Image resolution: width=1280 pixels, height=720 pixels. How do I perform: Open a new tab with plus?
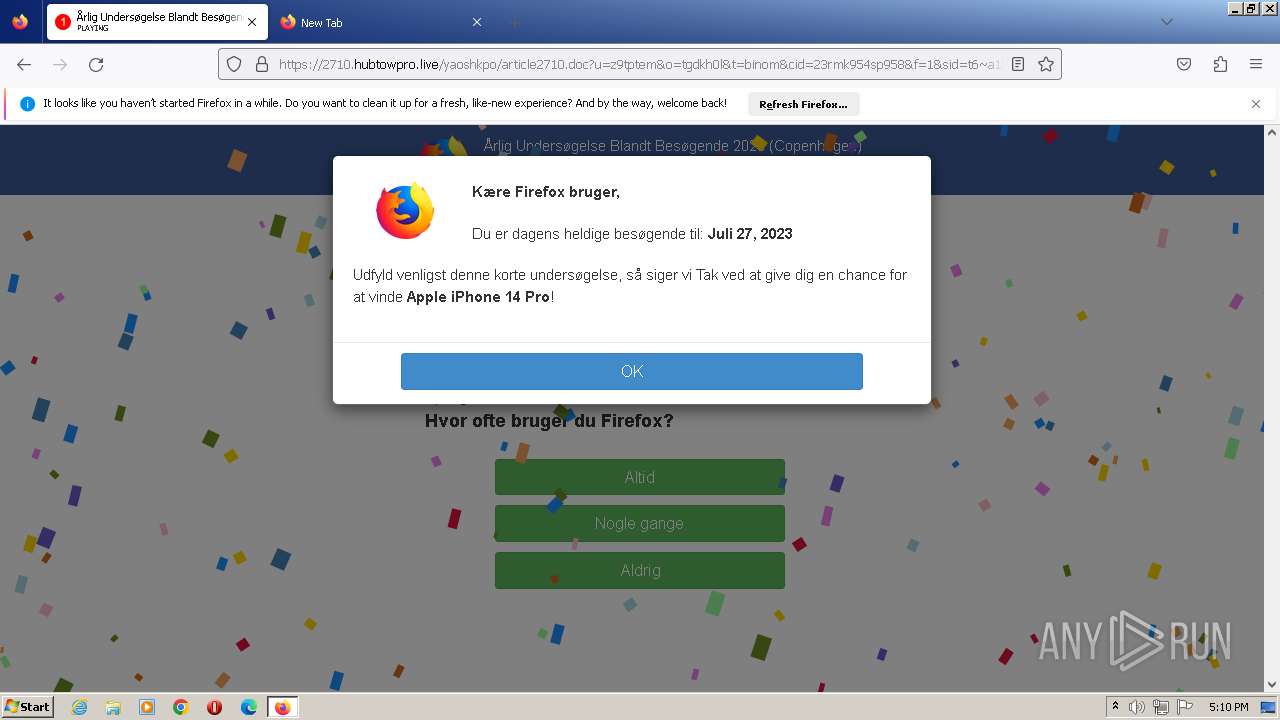click(x=514, y=22)
